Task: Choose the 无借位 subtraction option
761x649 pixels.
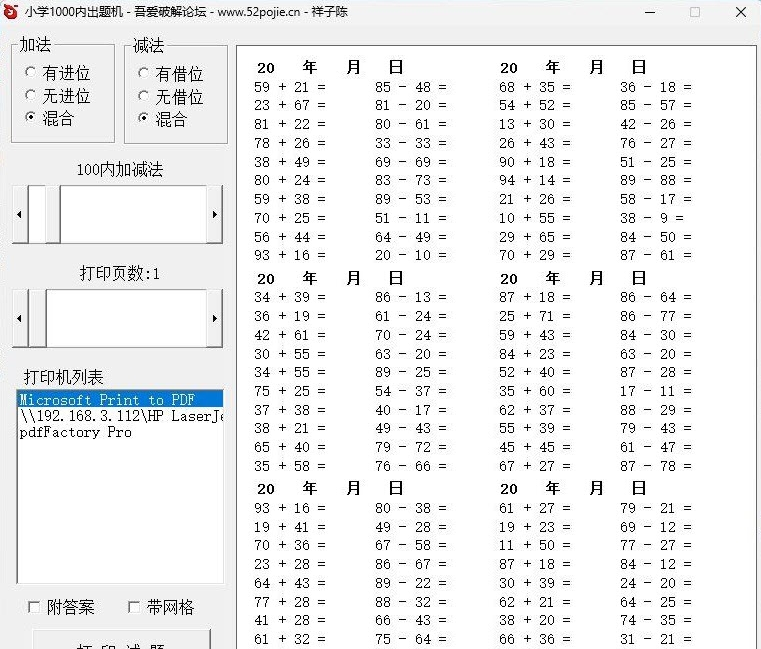Action: (144, 96)
